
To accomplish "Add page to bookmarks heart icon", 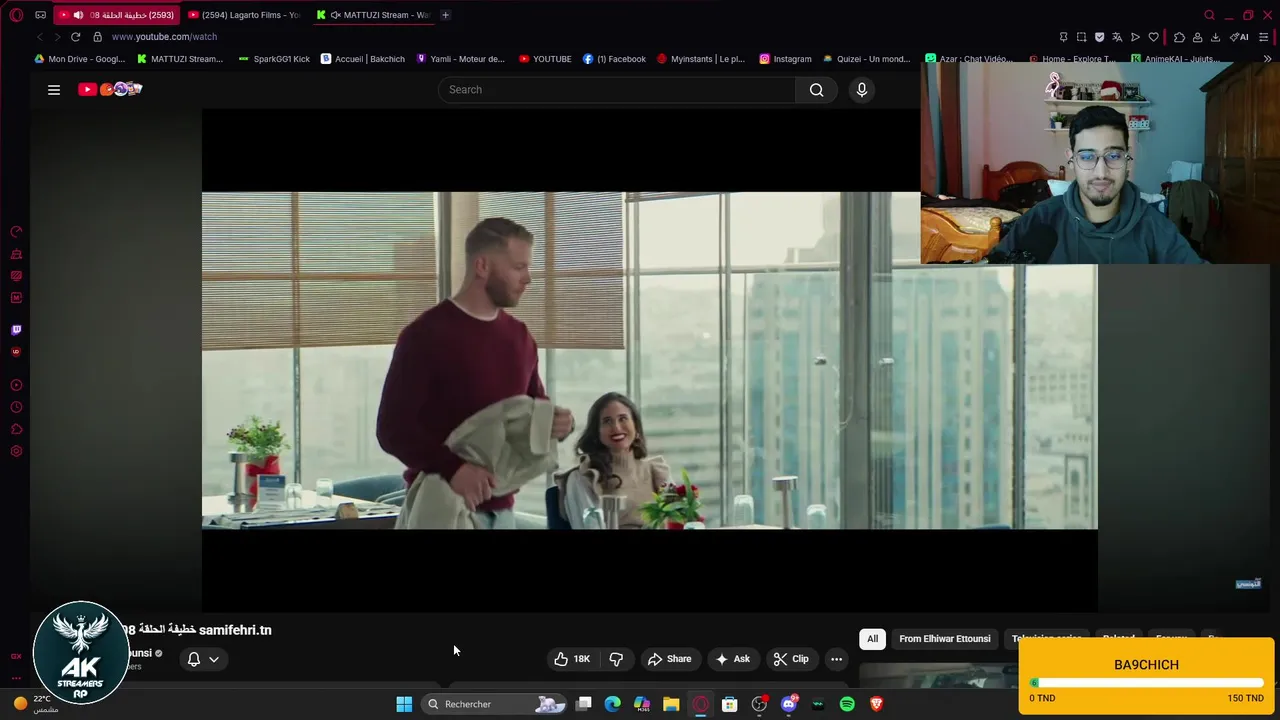I will (1153, 37).
